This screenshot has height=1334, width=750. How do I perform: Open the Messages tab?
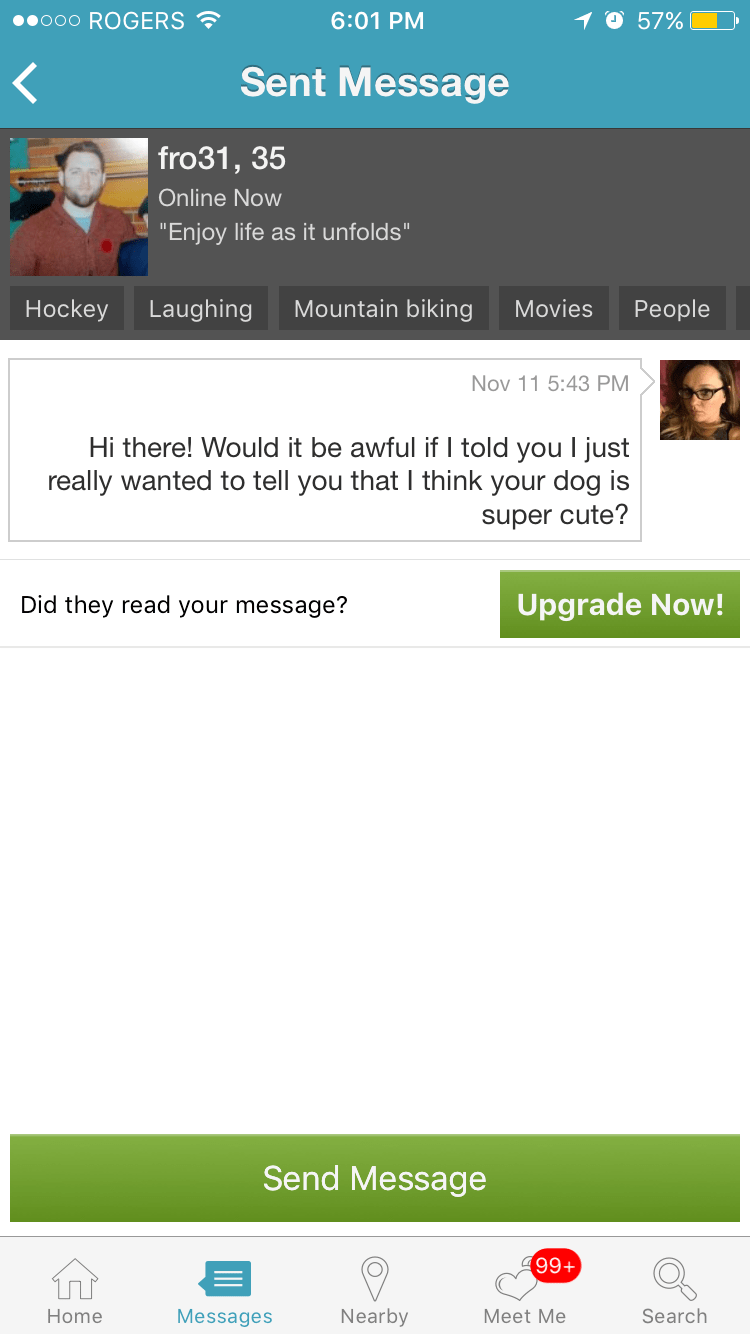[225, 1291]
